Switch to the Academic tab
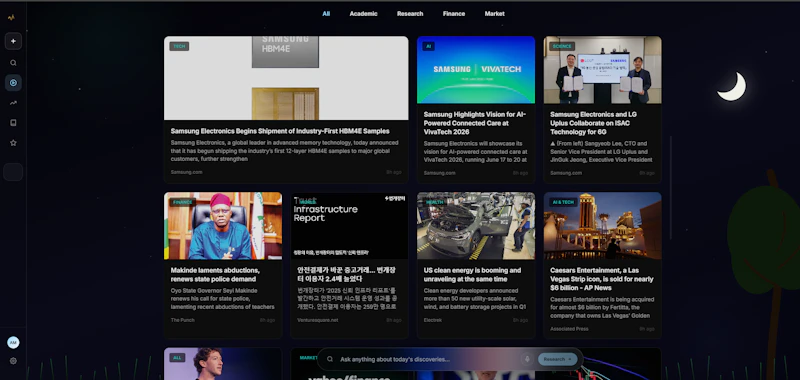This screenshot has height=380, width=800. click(x=363, y=14)
